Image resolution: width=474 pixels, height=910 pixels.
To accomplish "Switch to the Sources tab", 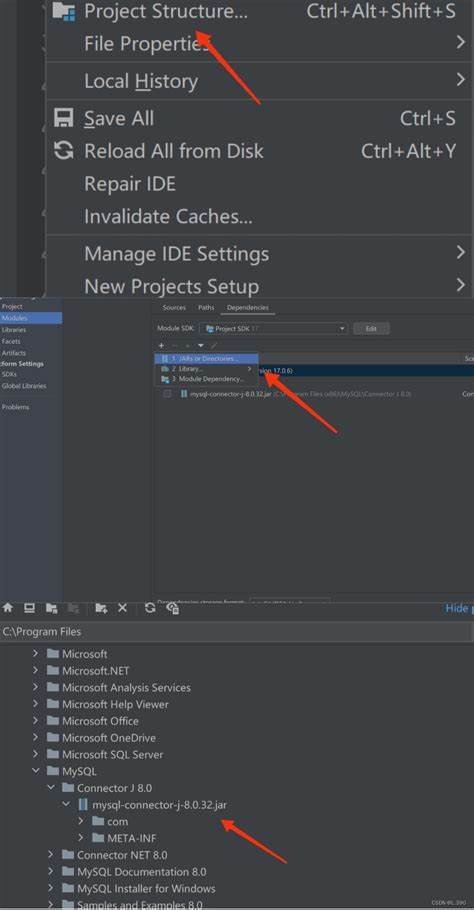I will [174, 308].
